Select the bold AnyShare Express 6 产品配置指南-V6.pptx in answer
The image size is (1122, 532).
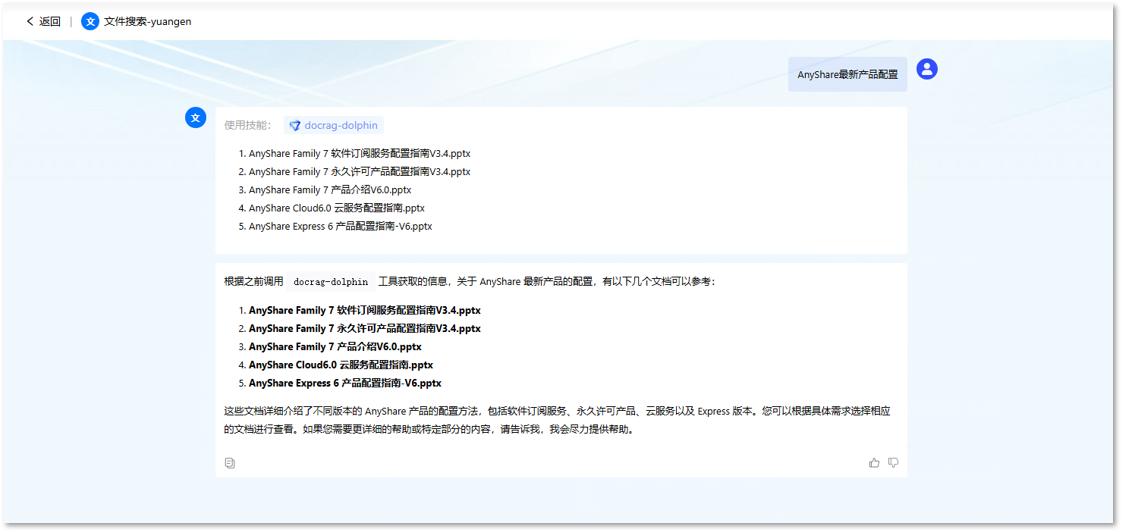click(345, 383)
